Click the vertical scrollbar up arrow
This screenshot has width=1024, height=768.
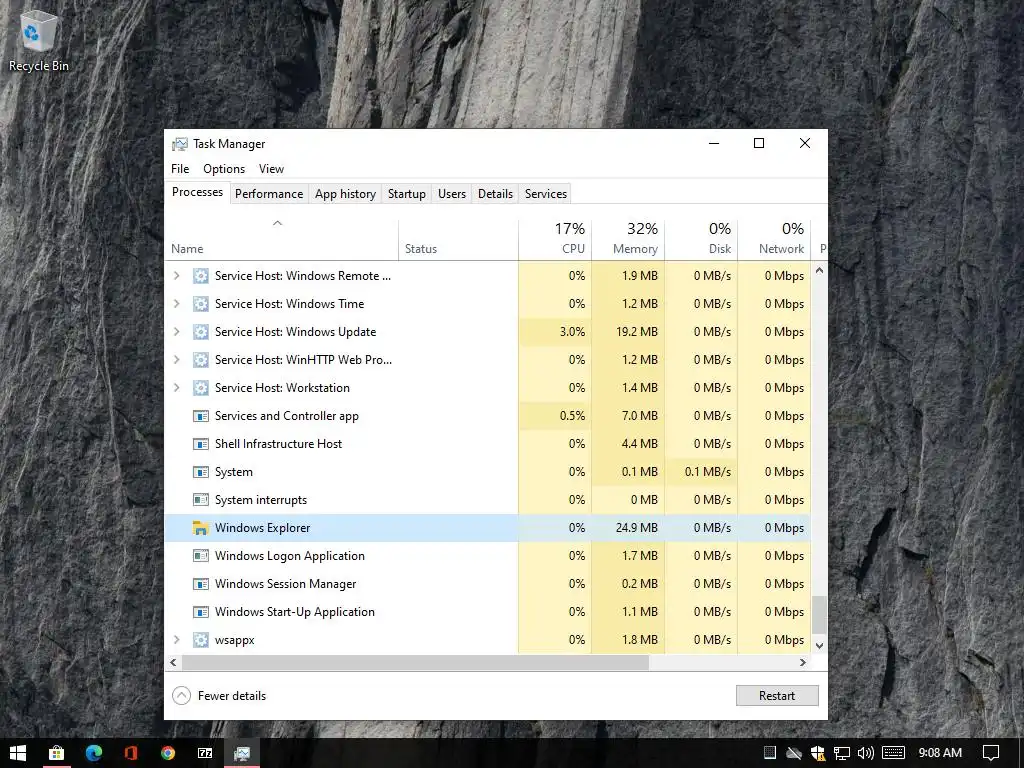[x=819, y=270]
